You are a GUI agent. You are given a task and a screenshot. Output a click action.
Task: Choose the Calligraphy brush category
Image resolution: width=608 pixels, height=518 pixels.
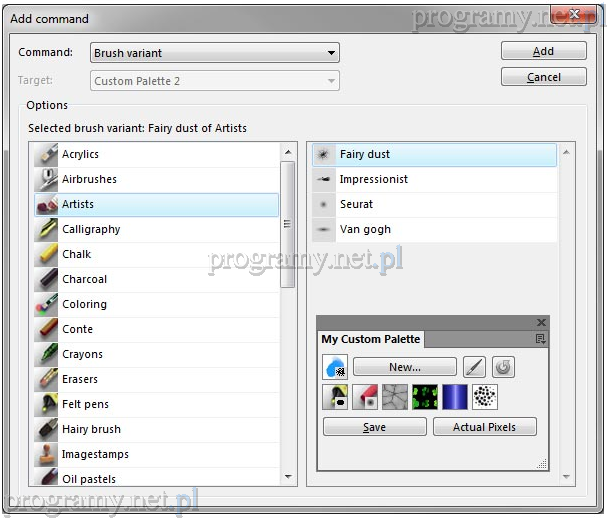click(x=90, y=229)
